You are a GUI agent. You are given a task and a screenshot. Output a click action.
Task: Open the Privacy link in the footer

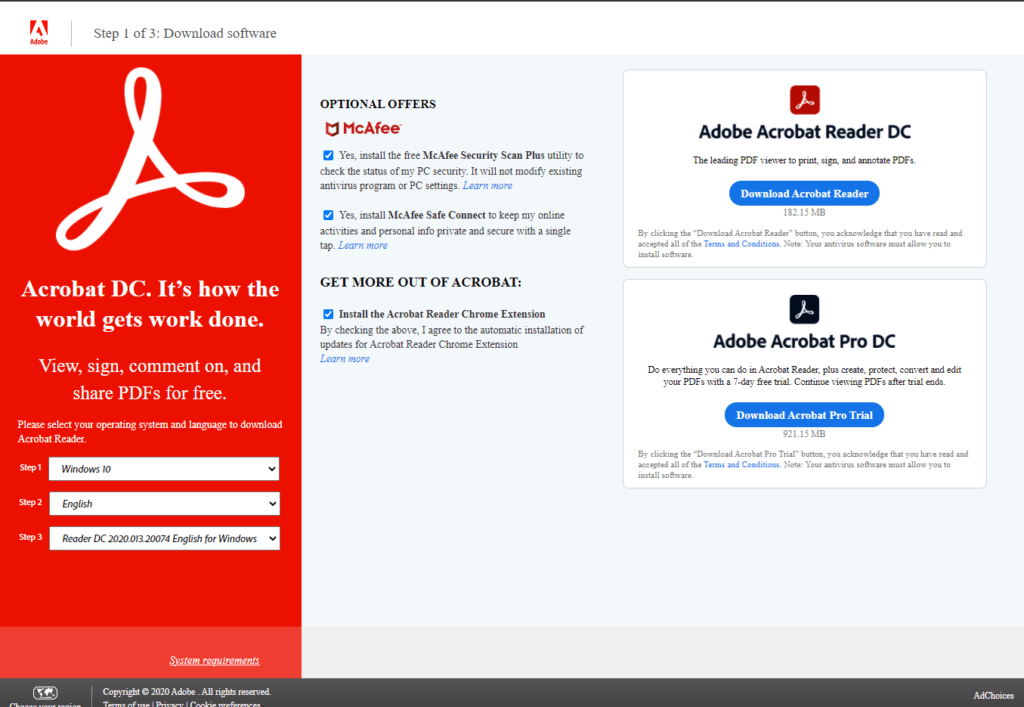pos(169,704)
